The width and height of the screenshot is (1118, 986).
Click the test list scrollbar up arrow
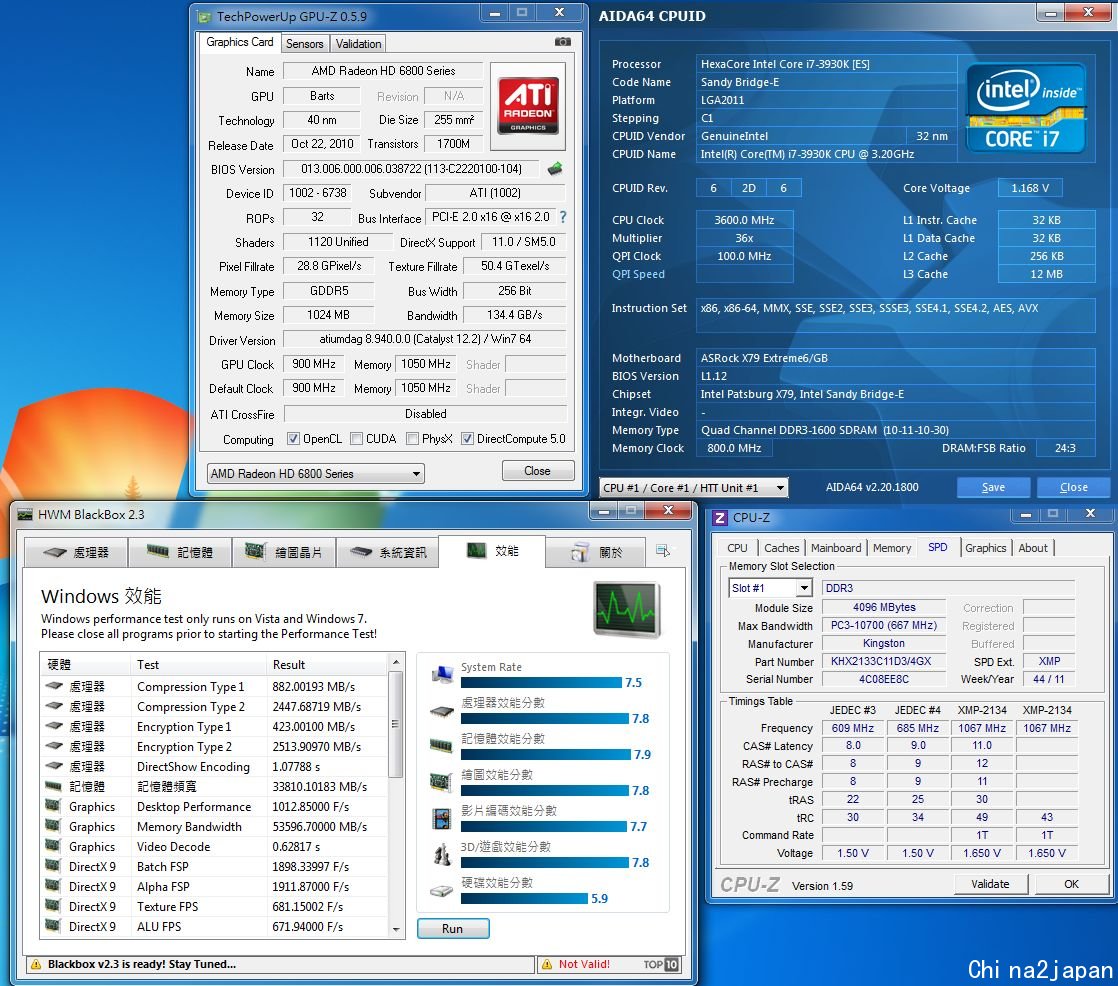click(x=396, y=663)
